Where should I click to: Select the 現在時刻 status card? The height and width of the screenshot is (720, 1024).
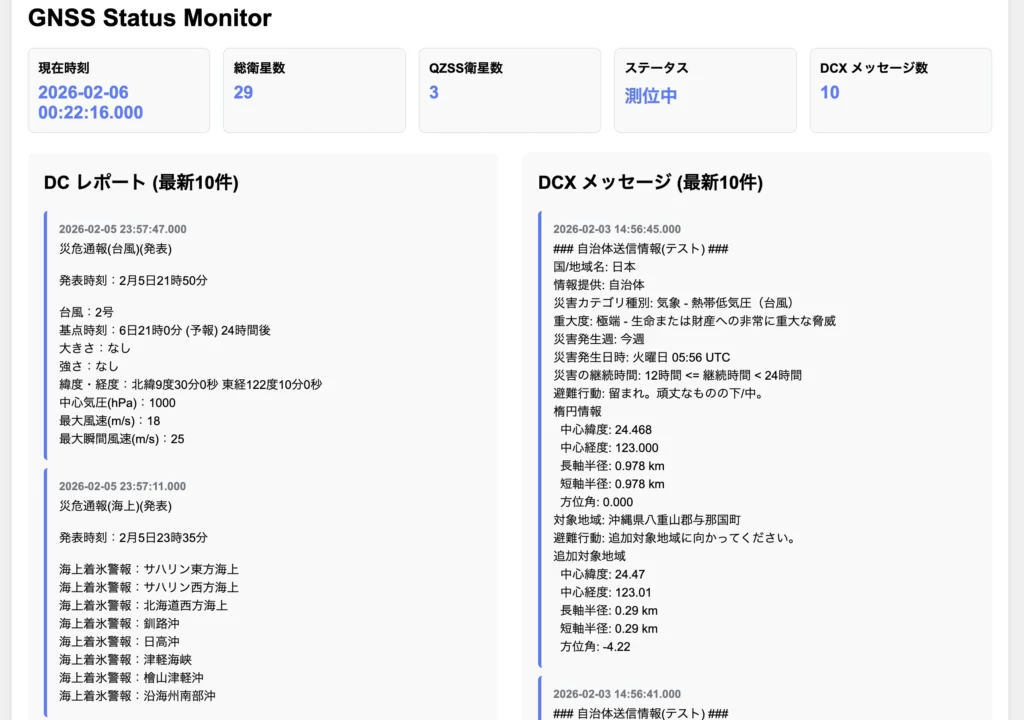[119, 90]
